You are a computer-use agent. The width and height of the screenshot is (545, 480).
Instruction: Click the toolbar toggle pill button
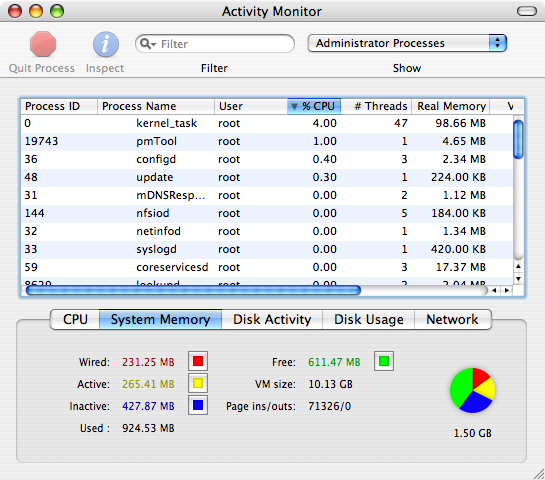[527, 11]
